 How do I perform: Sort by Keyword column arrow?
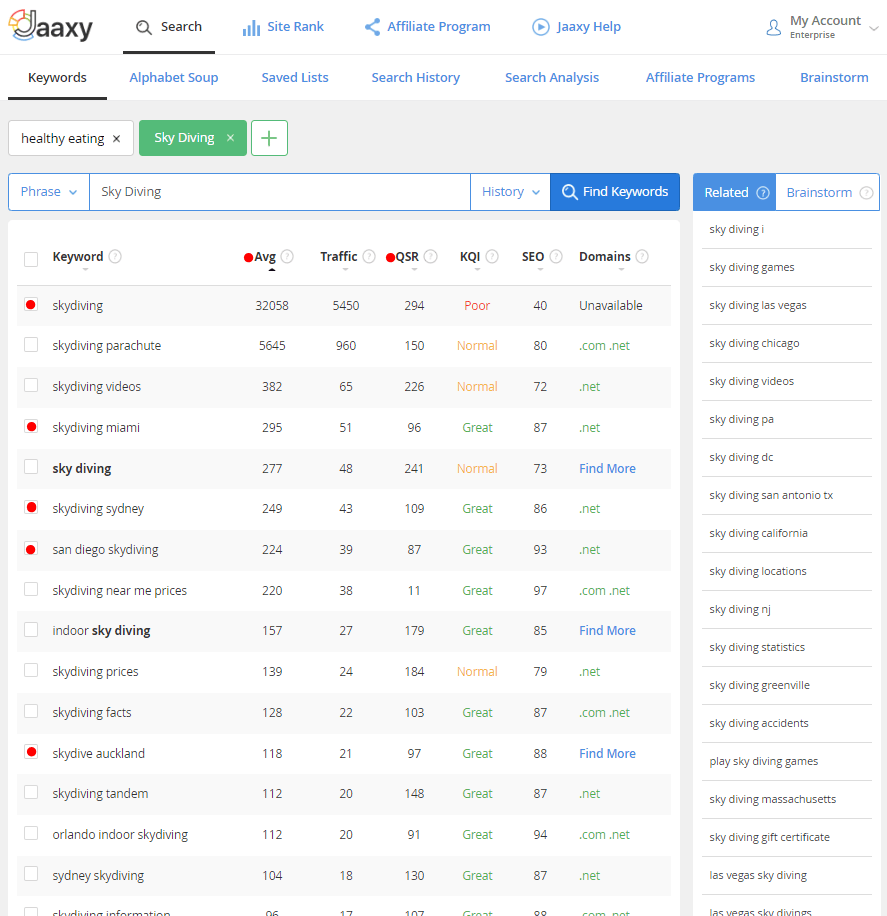tap(85, 269)
